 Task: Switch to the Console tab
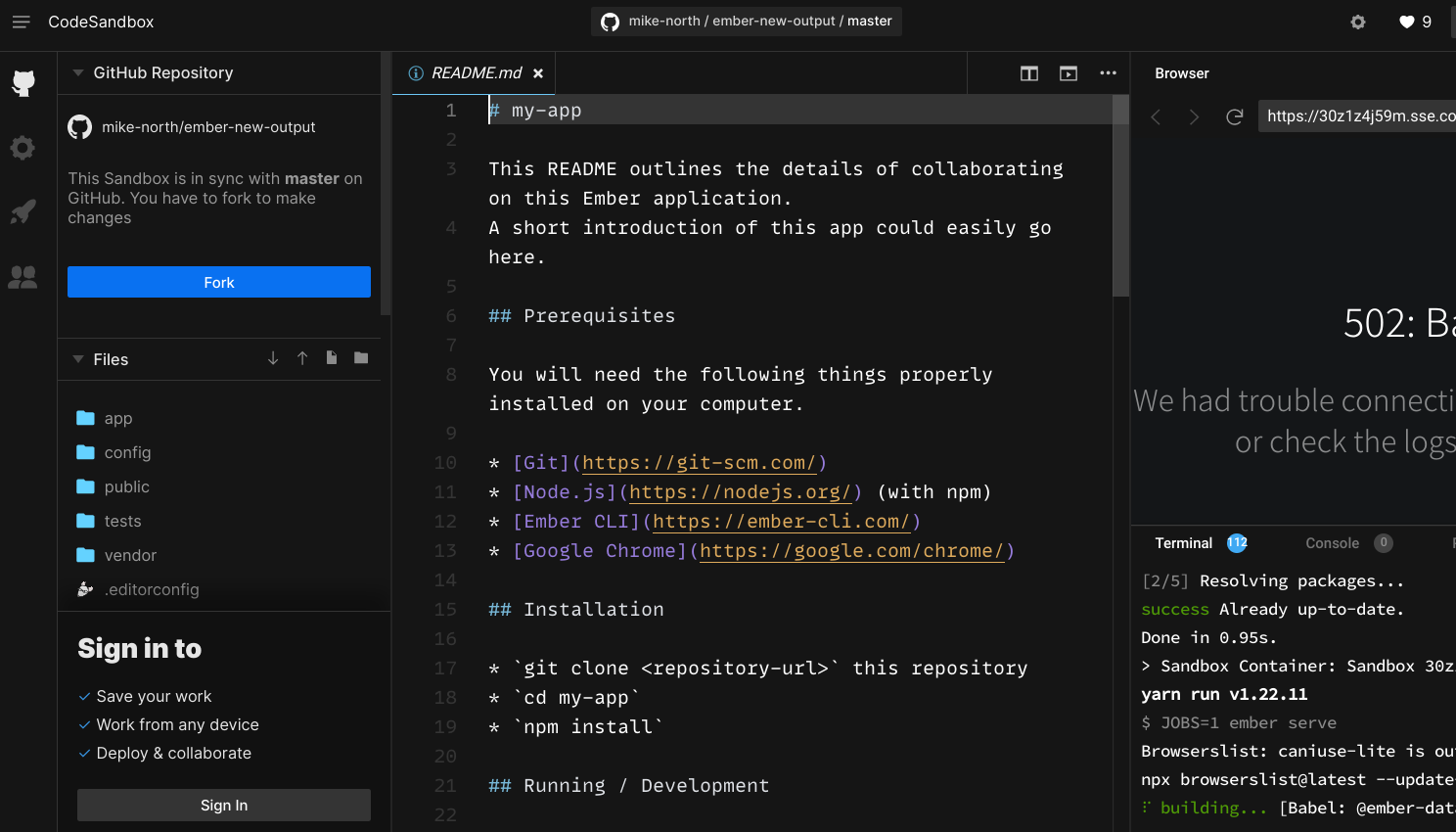coord(1332,543)
